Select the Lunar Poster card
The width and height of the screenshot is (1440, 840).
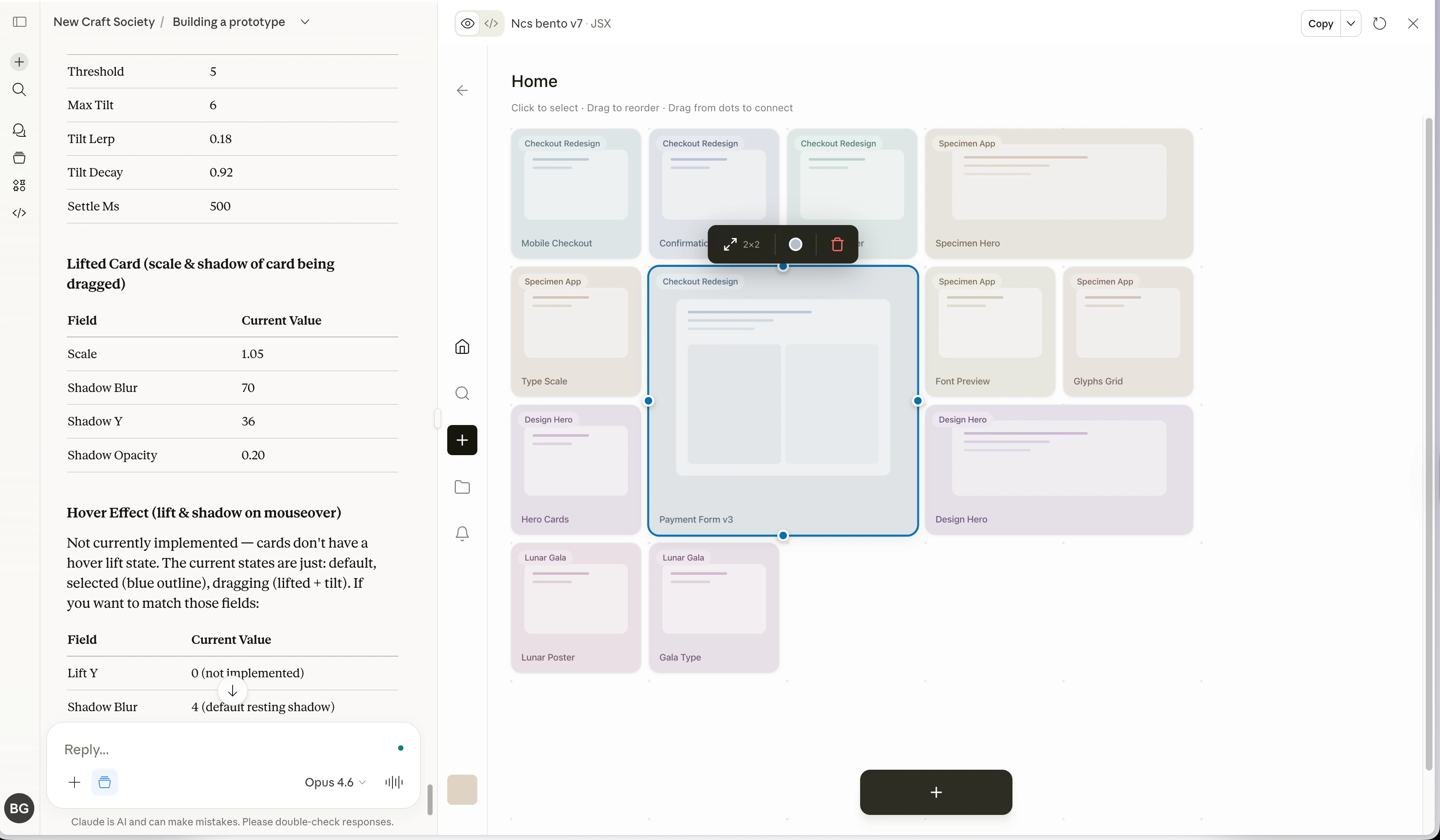point(576,607)
